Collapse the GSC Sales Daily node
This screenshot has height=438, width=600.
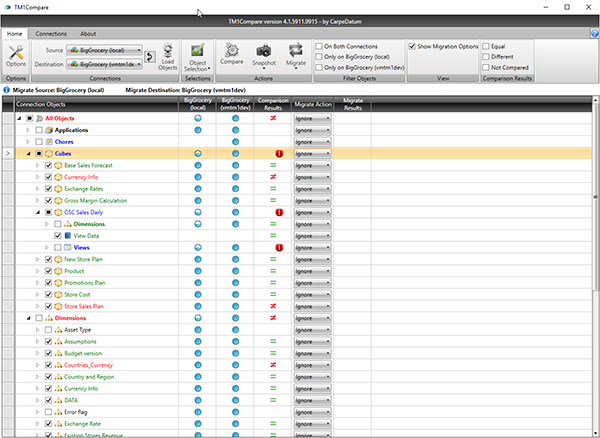click(x=38, y=212)
